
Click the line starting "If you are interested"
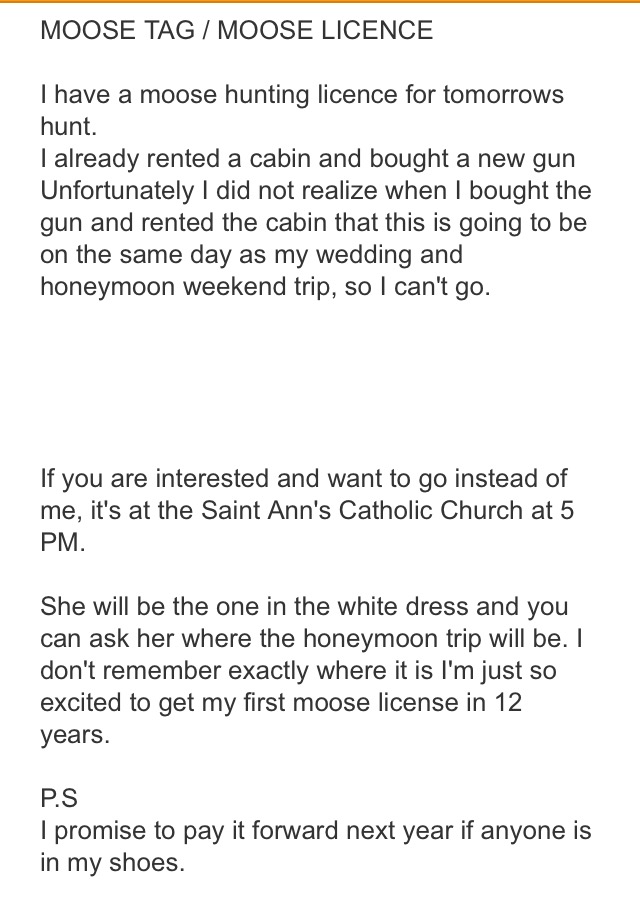point(304,478)
